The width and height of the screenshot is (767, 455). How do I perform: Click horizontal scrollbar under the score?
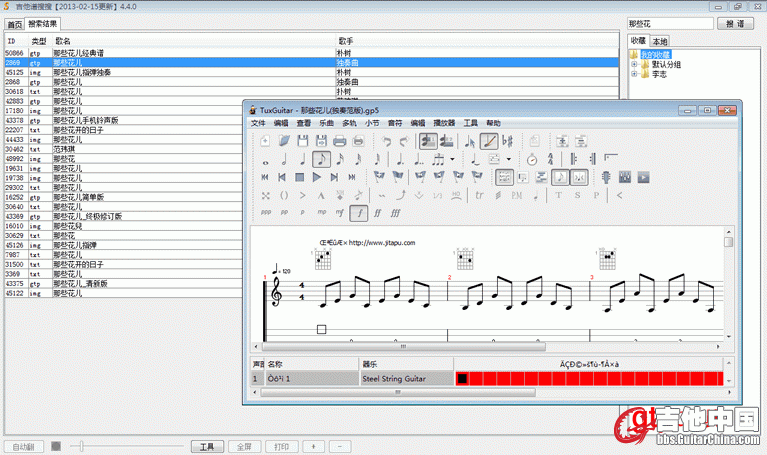tap(404, 346)
